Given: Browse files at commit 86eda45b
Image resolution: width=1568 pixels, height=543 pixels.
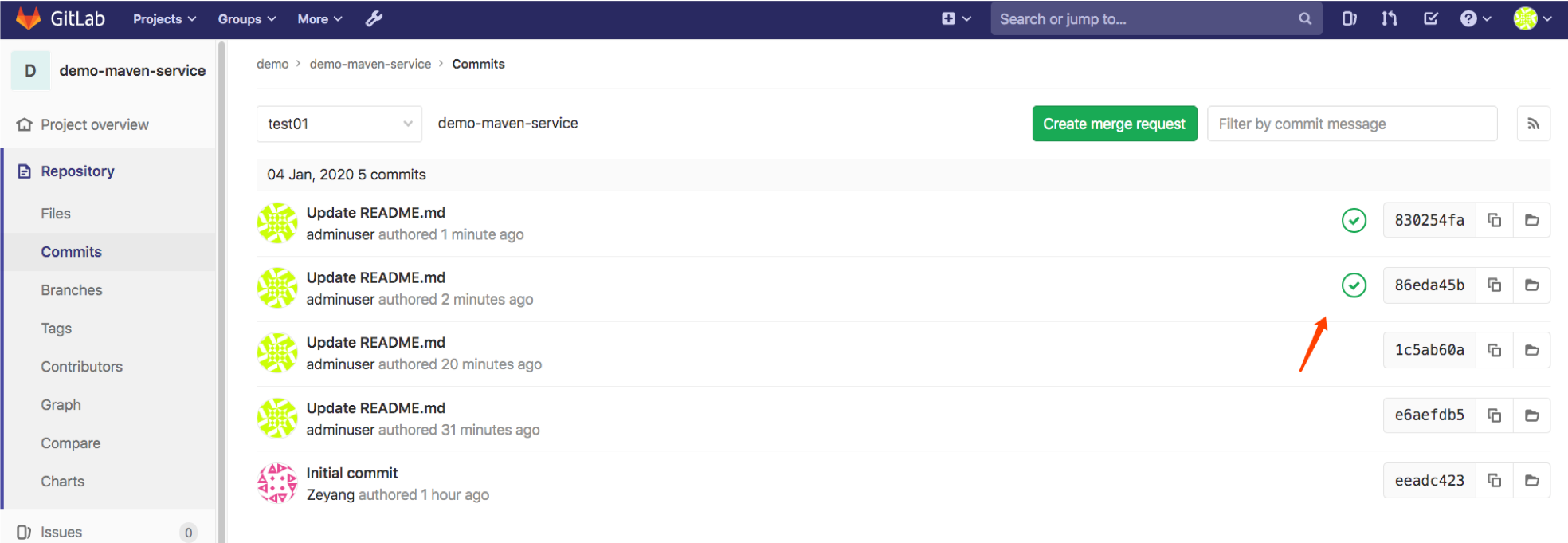Looking at the screenshot, I should pyautogui.click(x=1532, y=285).
